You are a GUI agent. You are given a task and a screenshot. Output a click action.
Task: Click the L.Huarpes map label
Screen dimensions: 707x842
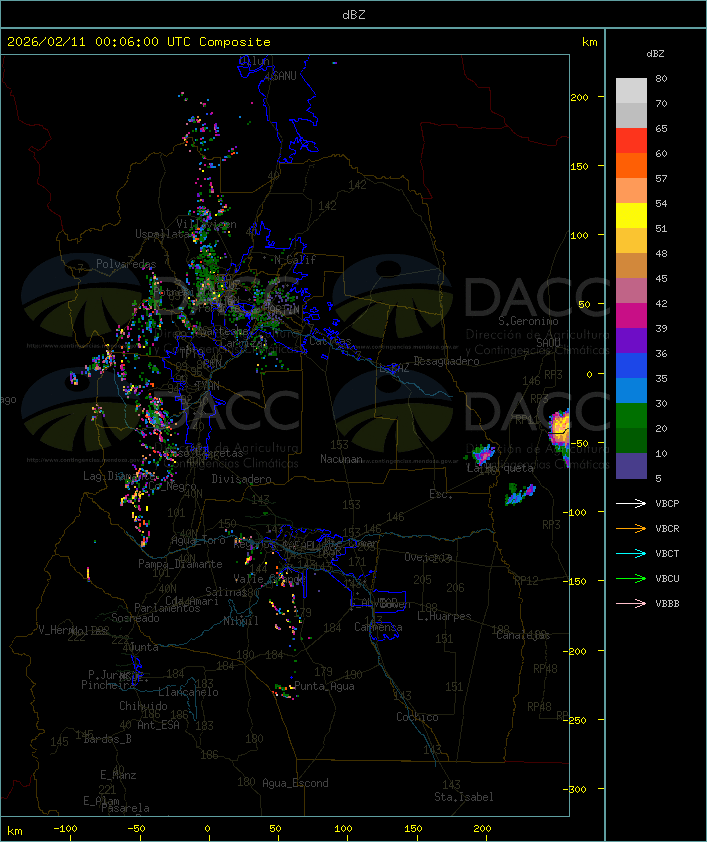coord(444,616)
